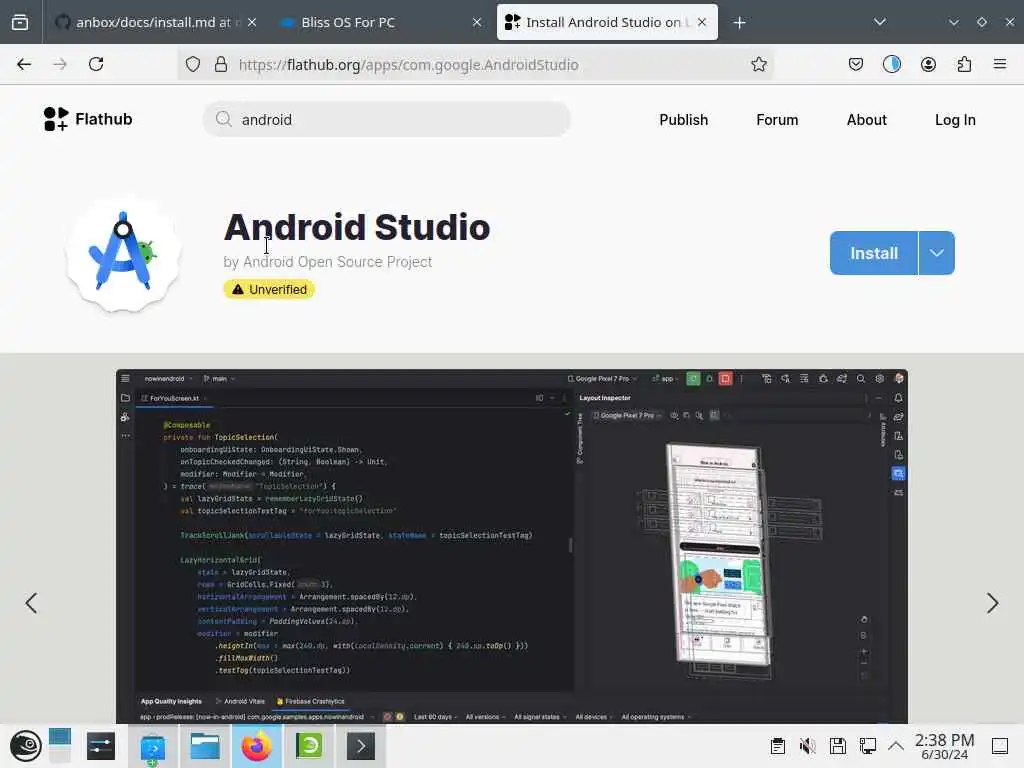Viewport: 1024px width, 768px height.
Task: Click the blue Install button
Action: click(x=874, y=253)
